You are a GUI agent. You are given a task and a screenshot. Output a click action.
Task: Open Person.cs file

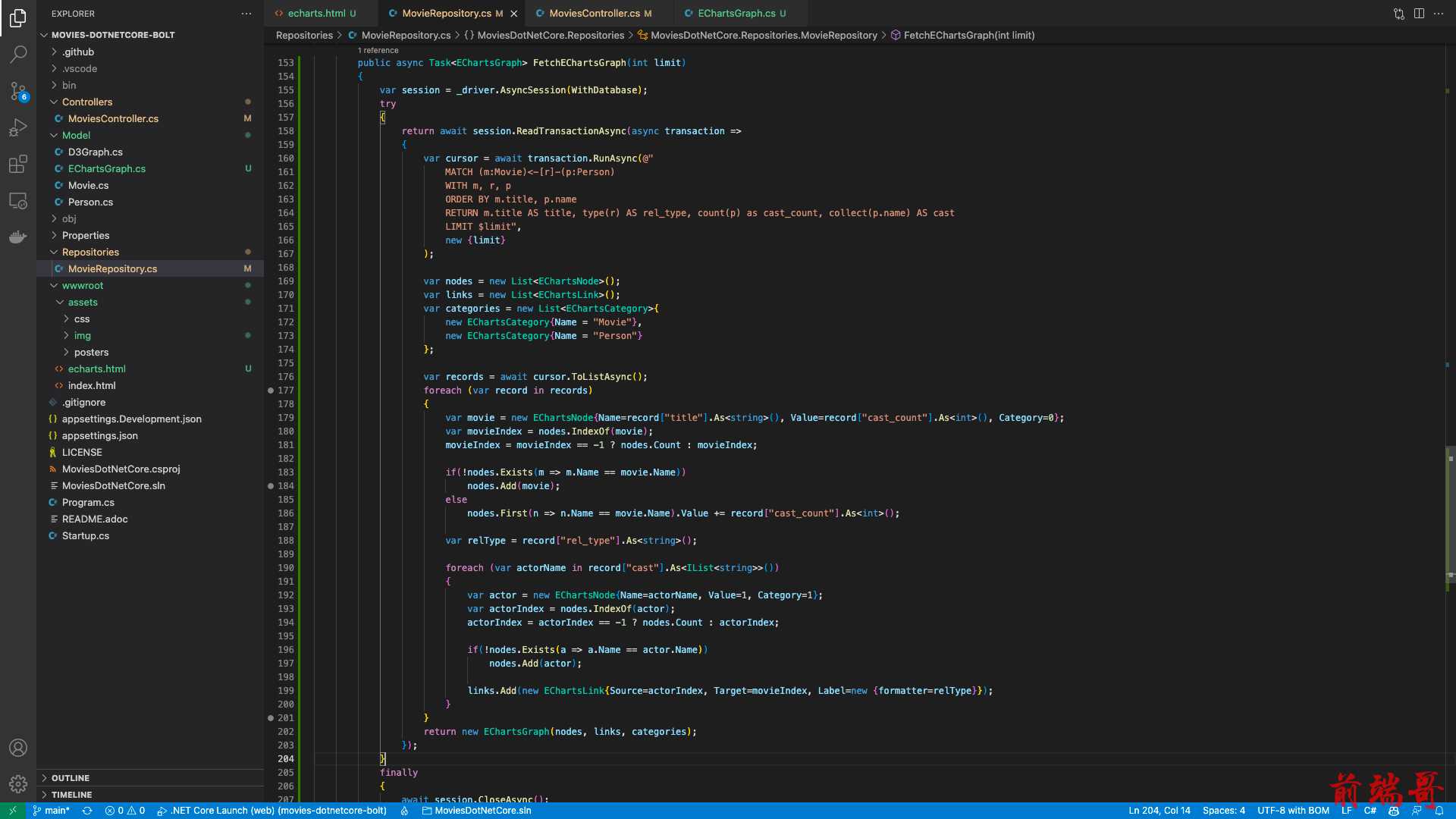150,202
